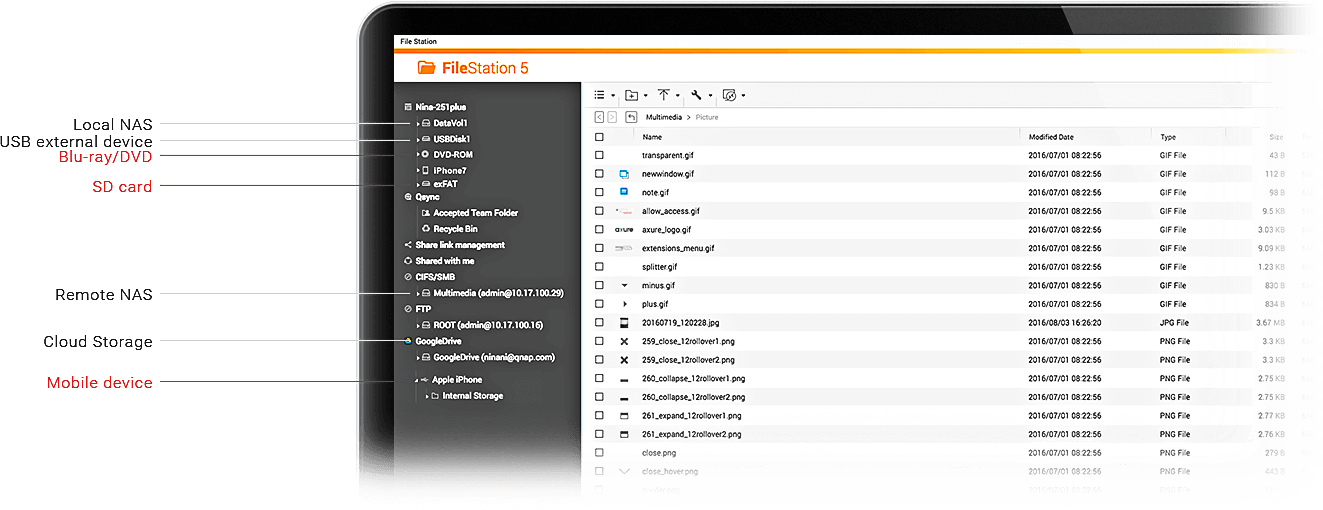The width and height of the screenshot is (1323, 510).
Task: Open the list view mode button
Action: click(600, 95)
